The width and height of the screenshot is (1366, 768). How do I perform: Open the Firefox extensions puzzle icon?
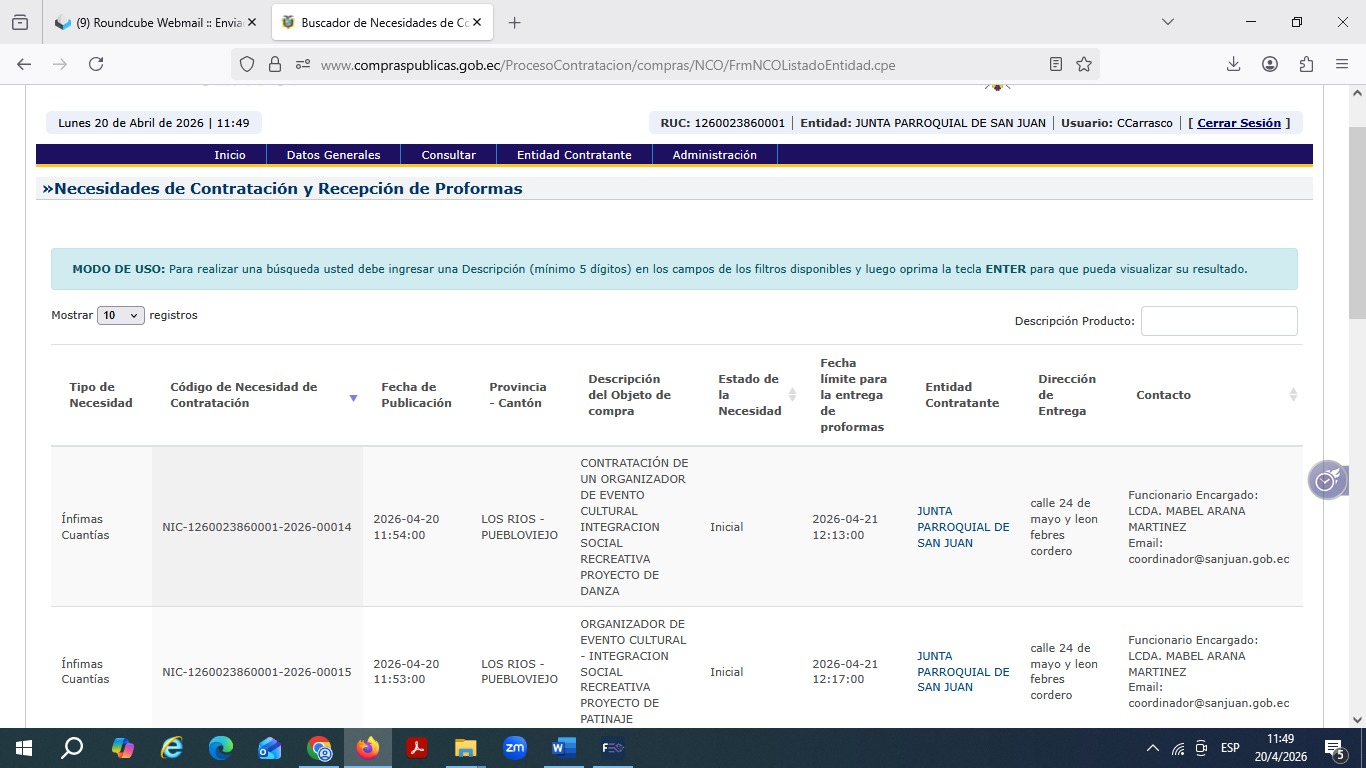pyautogui.click(x=1306, y=64)
